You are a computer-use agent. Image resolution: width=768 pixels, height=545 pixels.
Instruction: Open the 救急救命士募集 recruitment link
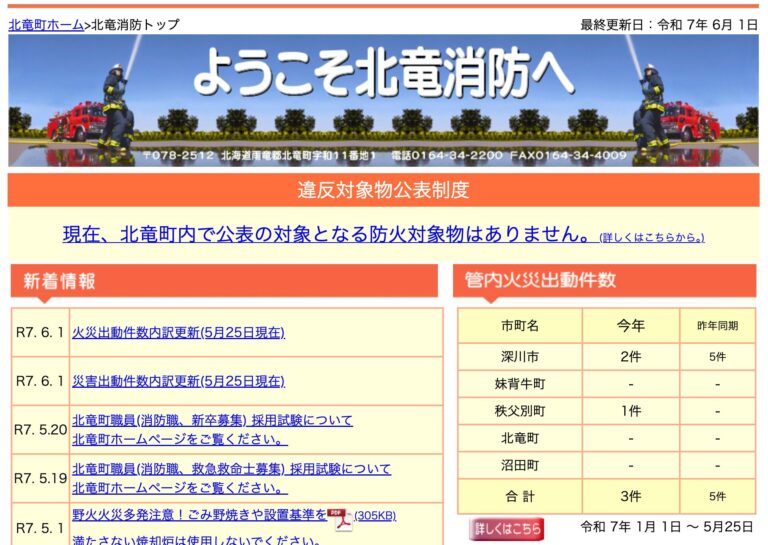tap(231, 469)
